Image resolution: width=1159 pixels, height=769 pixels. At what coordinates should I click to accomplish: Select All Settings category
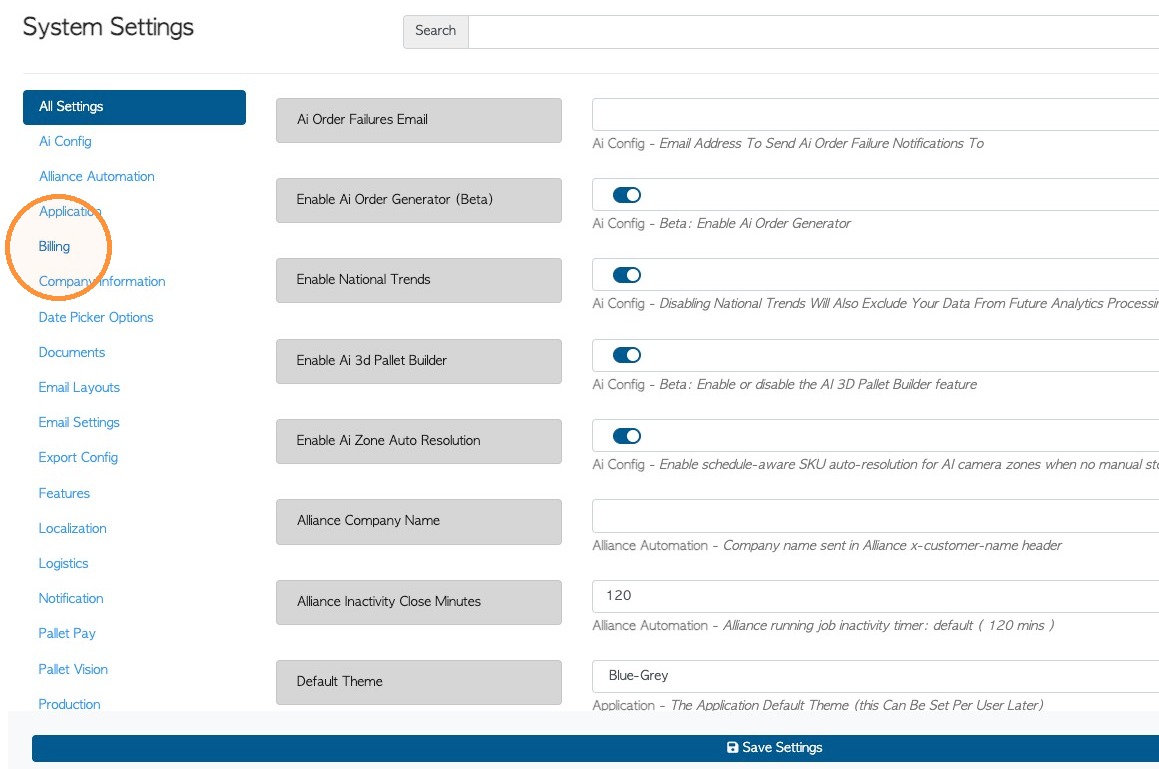pyautogui.click(x=135, y=107)
